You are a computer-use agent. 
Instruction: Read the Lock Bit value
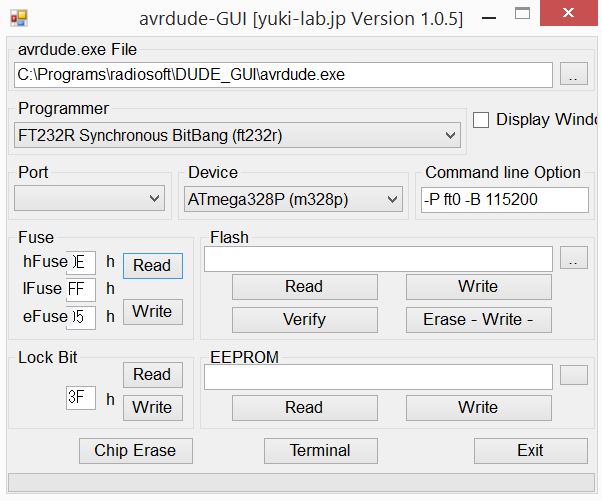[152, 375]
